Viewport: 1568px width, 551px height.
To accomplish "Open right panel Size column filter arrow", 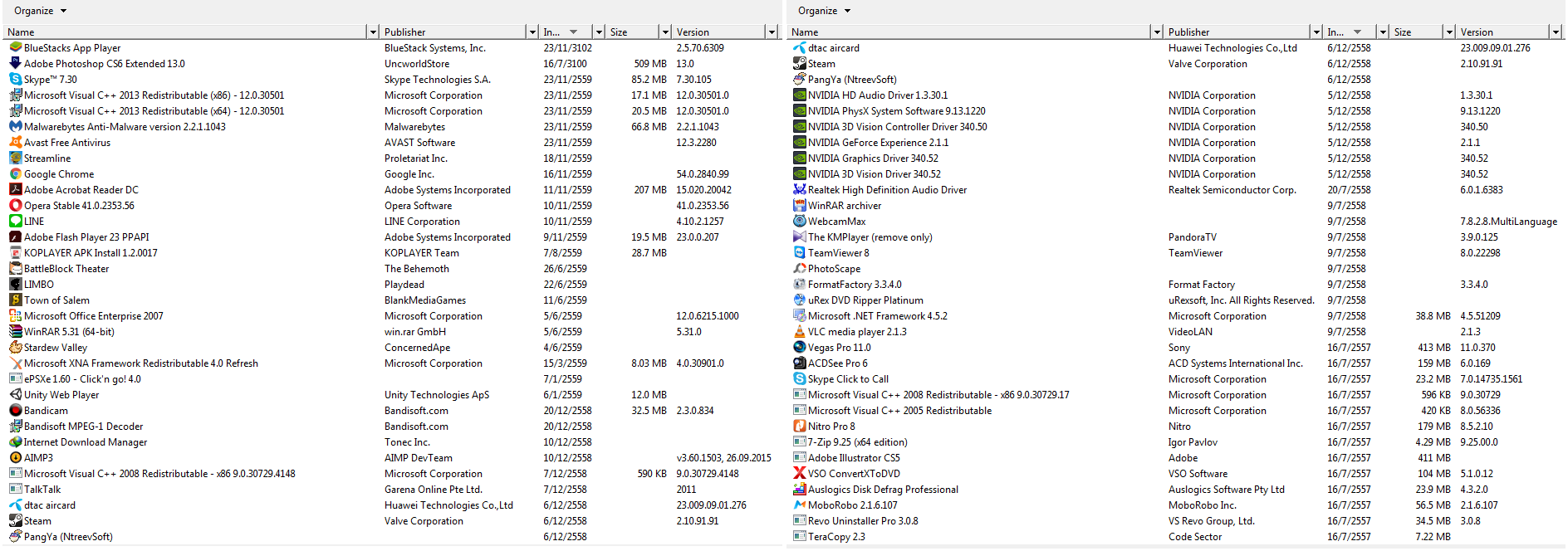I will [1449, 32].
